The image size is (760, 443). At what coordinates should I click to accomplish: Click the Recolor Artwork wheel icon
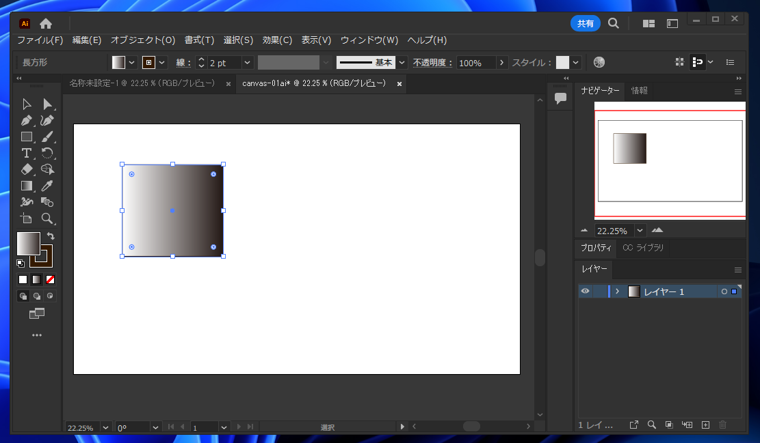click(x=599, y=62)
